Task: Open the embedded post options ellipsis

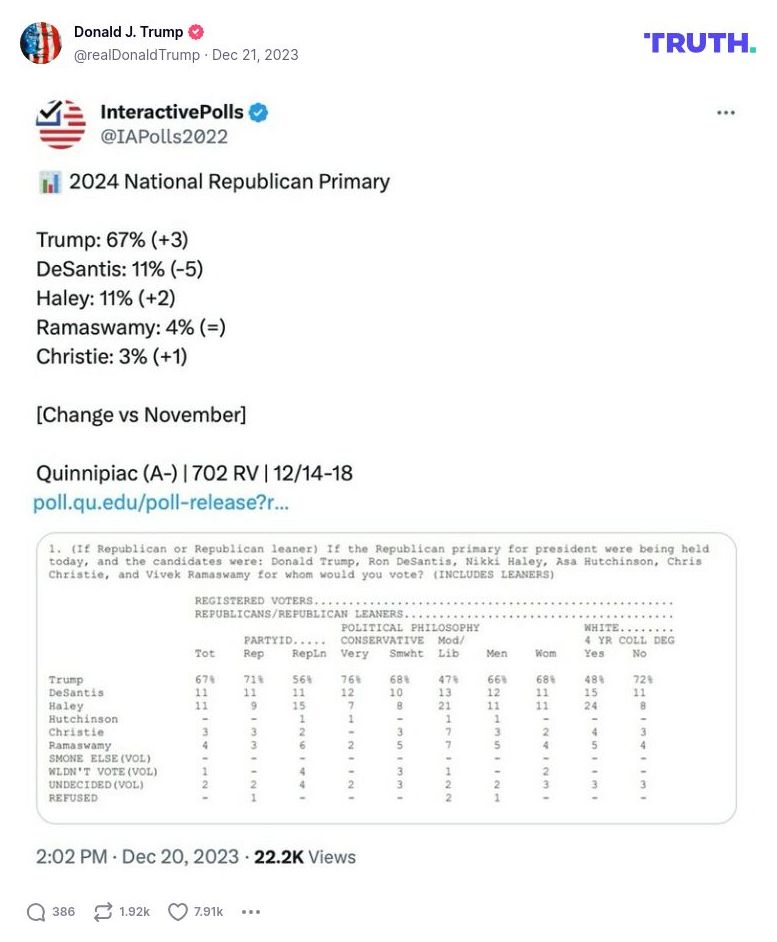Action: (x=726, y=113)
